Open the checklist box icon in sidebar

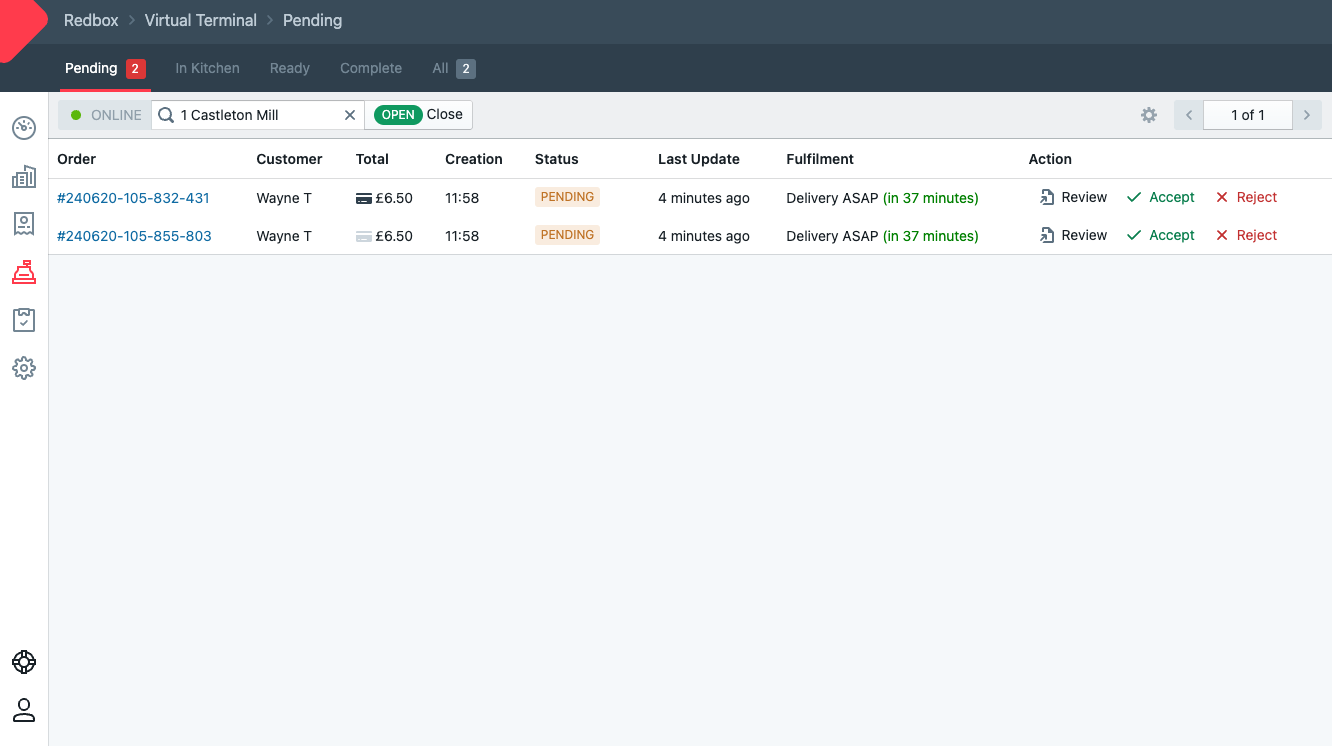[x=23, y=319]
